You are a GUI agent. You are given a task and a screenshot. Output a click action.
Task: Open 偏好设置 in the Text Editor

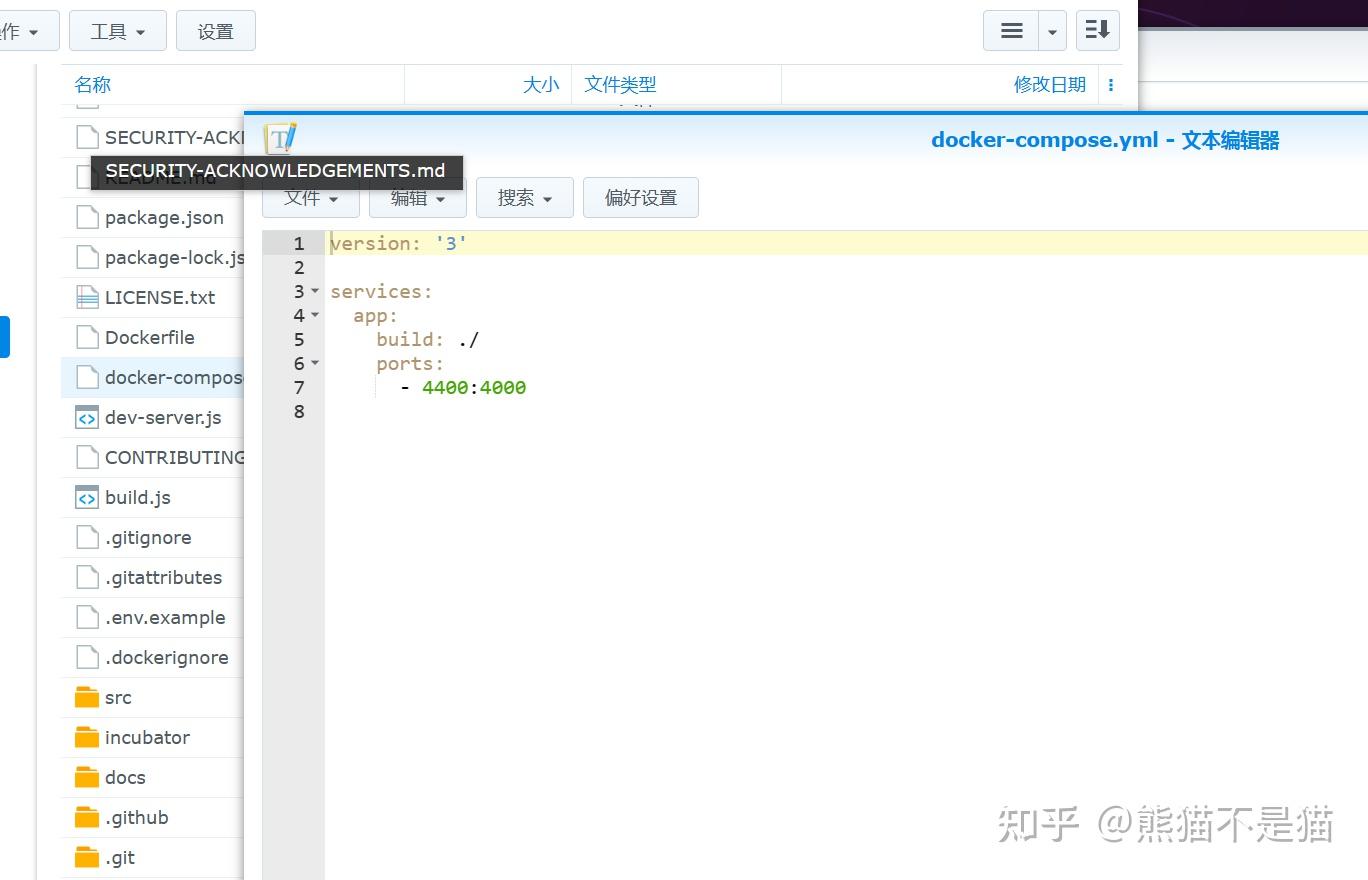(x=640, y=197)
